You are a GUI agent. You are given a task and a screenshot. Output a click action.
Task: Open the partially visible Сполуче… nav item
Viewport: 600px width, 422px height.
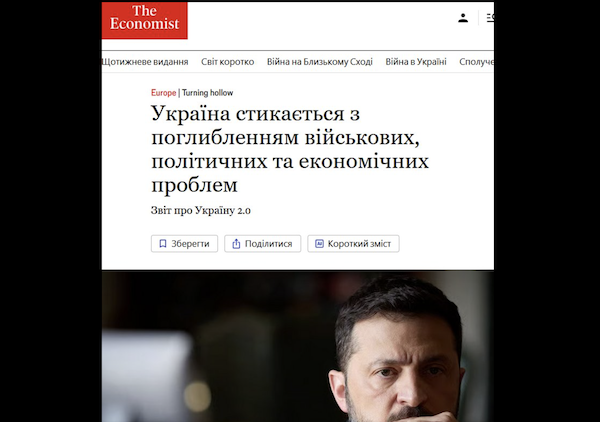tap(476, 62)
